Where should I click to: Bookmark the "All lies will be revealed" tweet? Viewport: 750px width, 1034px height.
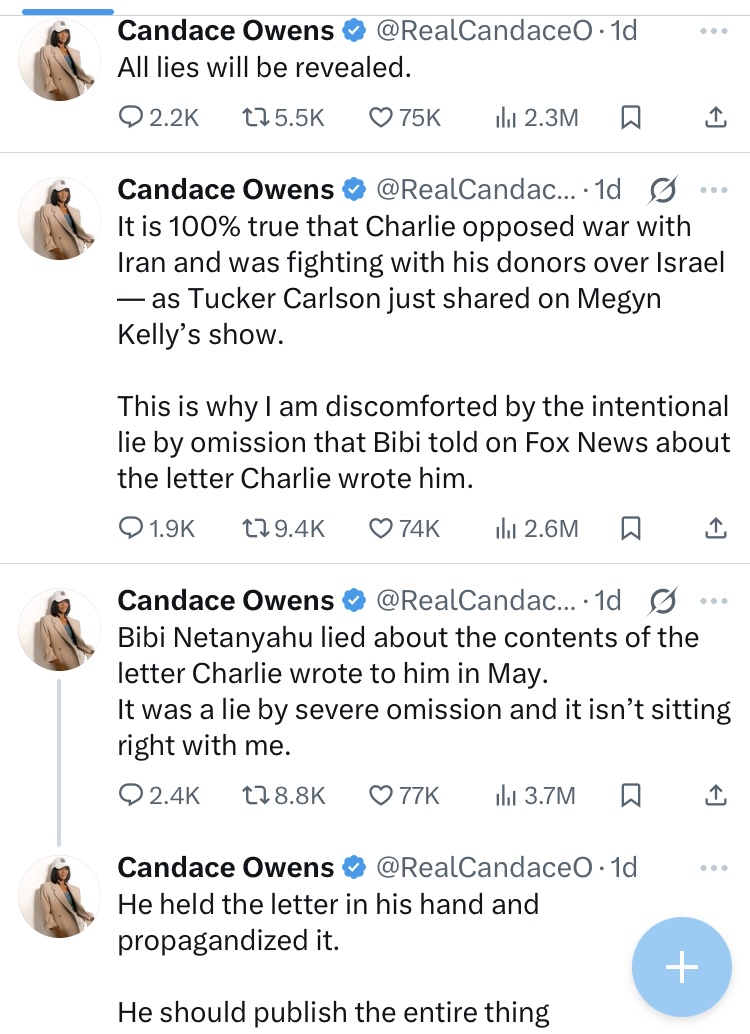click(631, 118)
